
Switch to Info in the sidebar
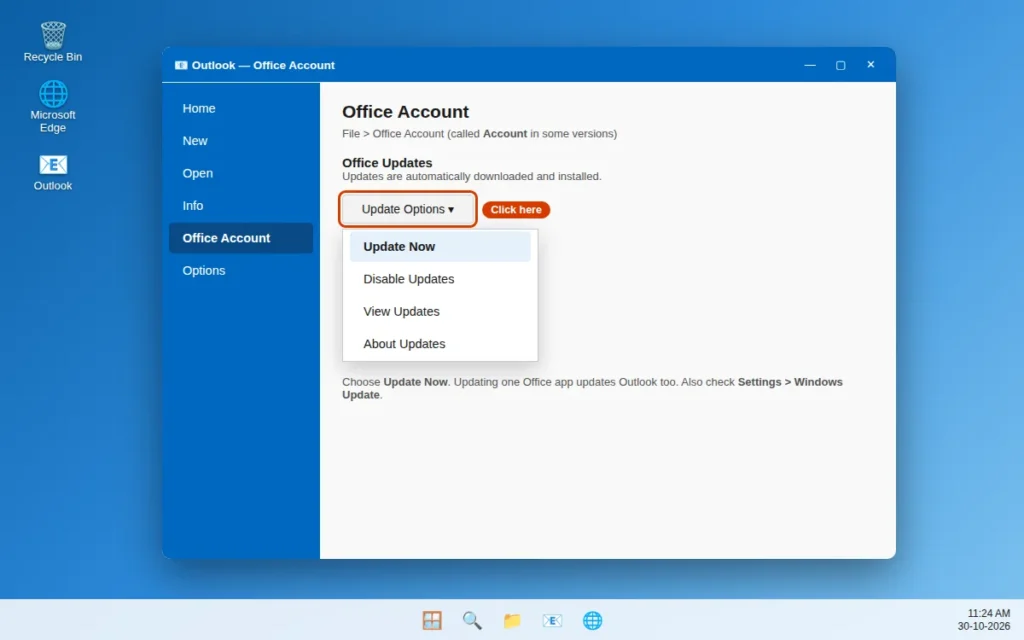tap(241, 206)
